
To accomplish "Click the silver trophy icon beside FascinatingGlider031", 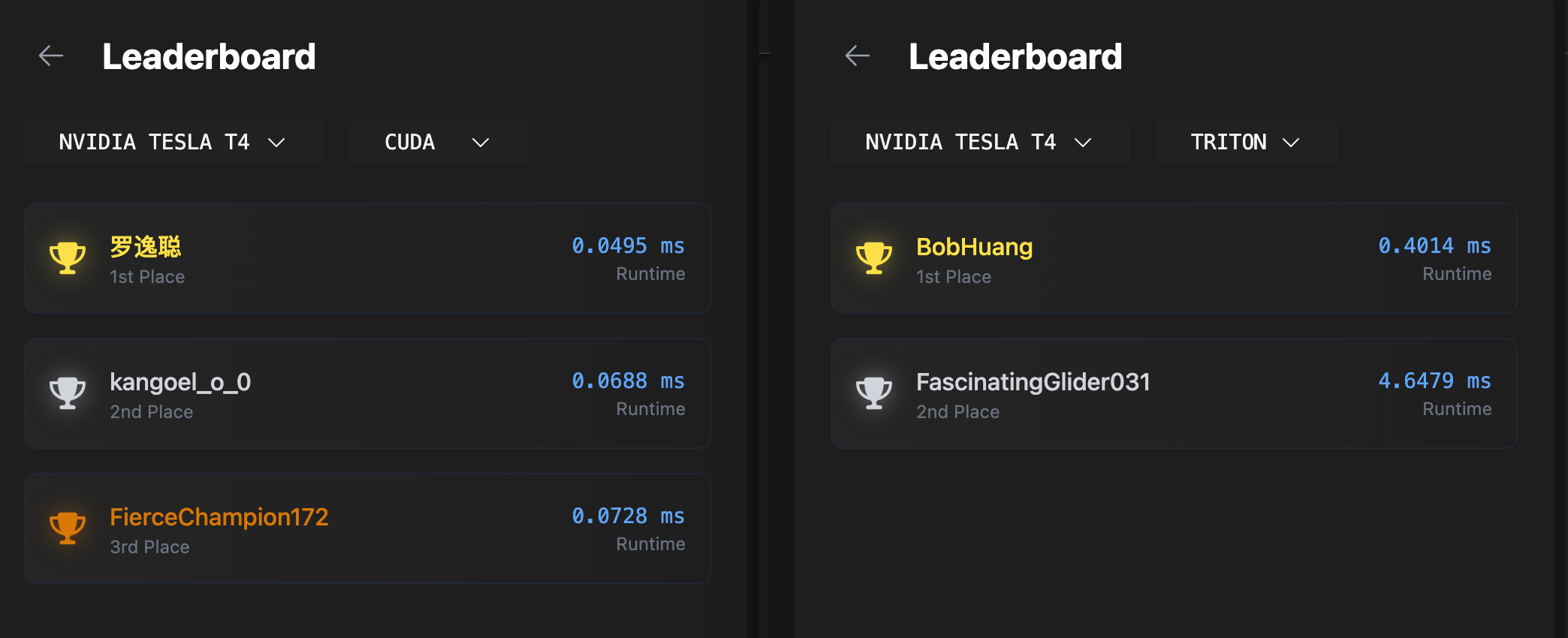I will click(874, 393).
